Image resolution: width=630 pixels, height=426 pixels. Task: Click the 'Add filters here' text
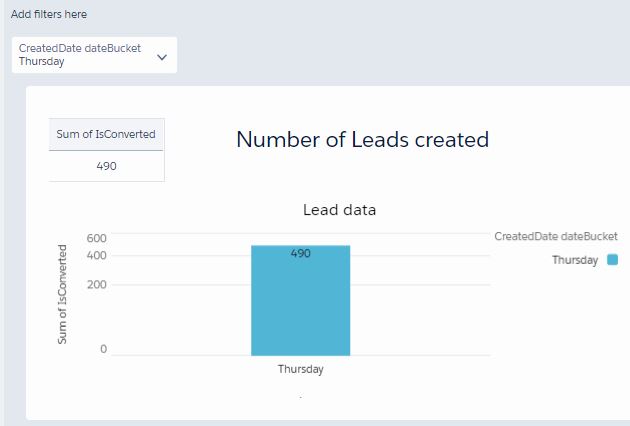[48, 17]
